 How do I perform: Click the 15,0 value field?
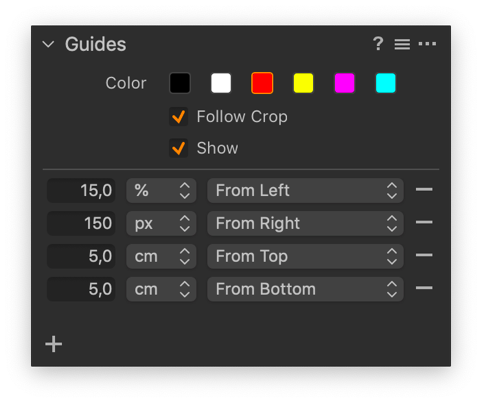[x=81, y=191]
